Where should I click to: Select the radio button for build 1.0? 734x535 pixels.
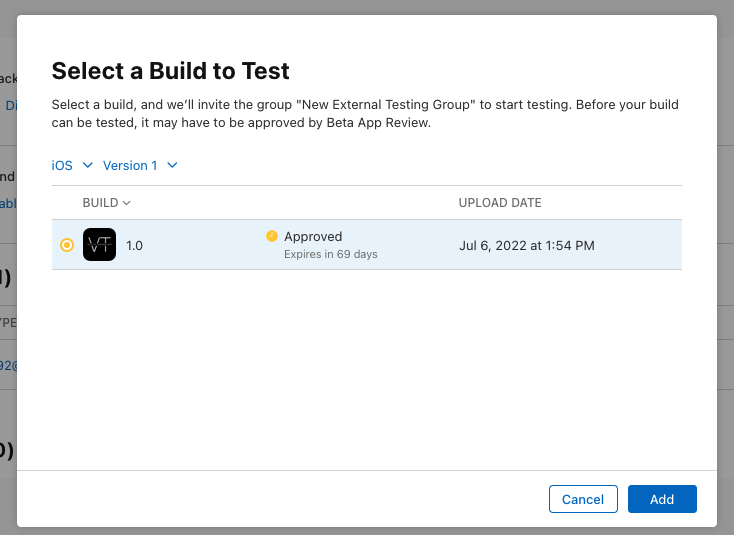point(67,245)
